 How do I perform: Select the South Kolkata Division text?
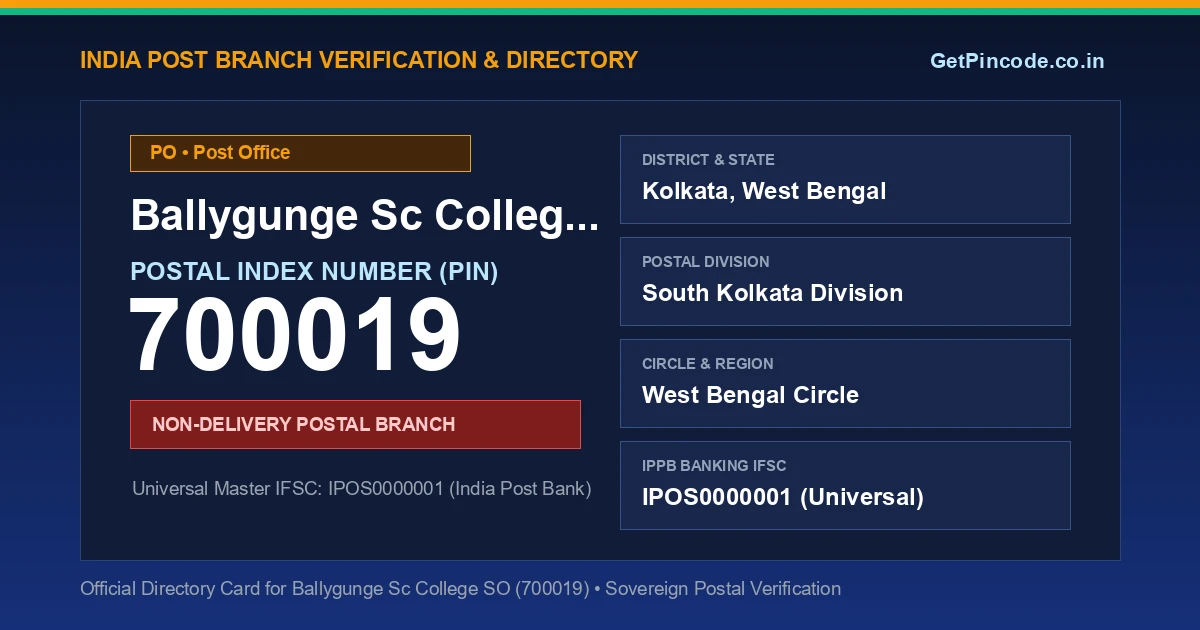coord(772,293)
